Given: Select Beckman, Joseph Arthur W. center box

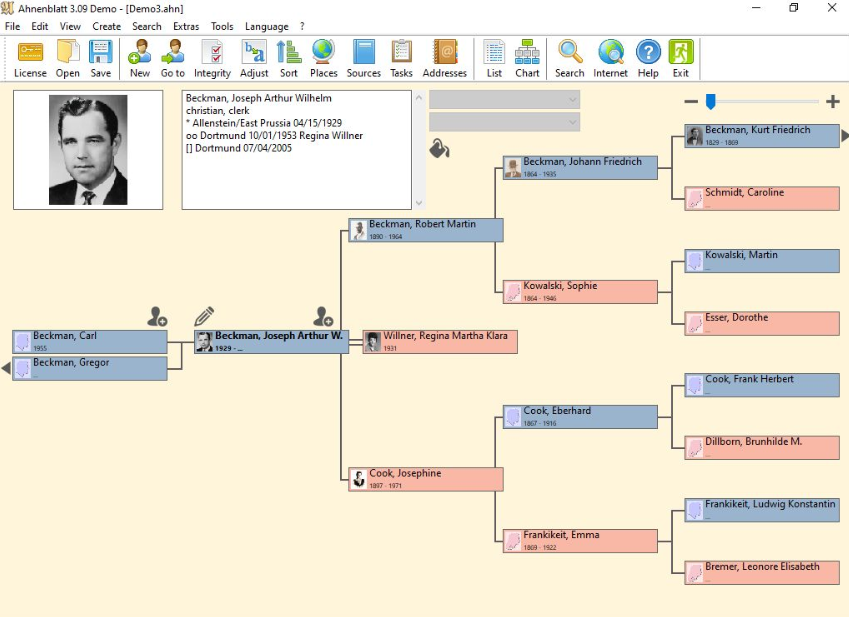Looking at the screenshot, I should click(x=271, y=342).
